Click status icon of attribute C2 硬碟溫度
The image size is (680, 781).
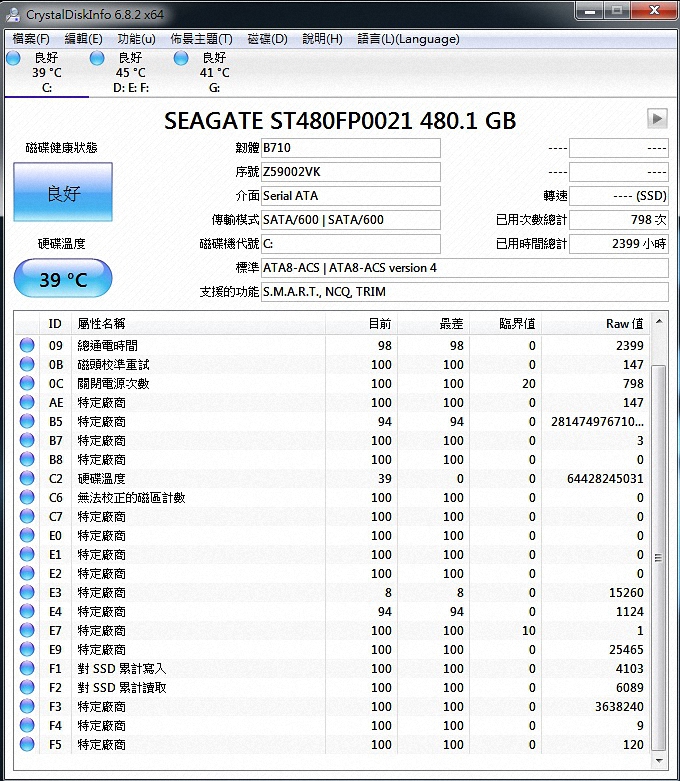coord(27,478)
